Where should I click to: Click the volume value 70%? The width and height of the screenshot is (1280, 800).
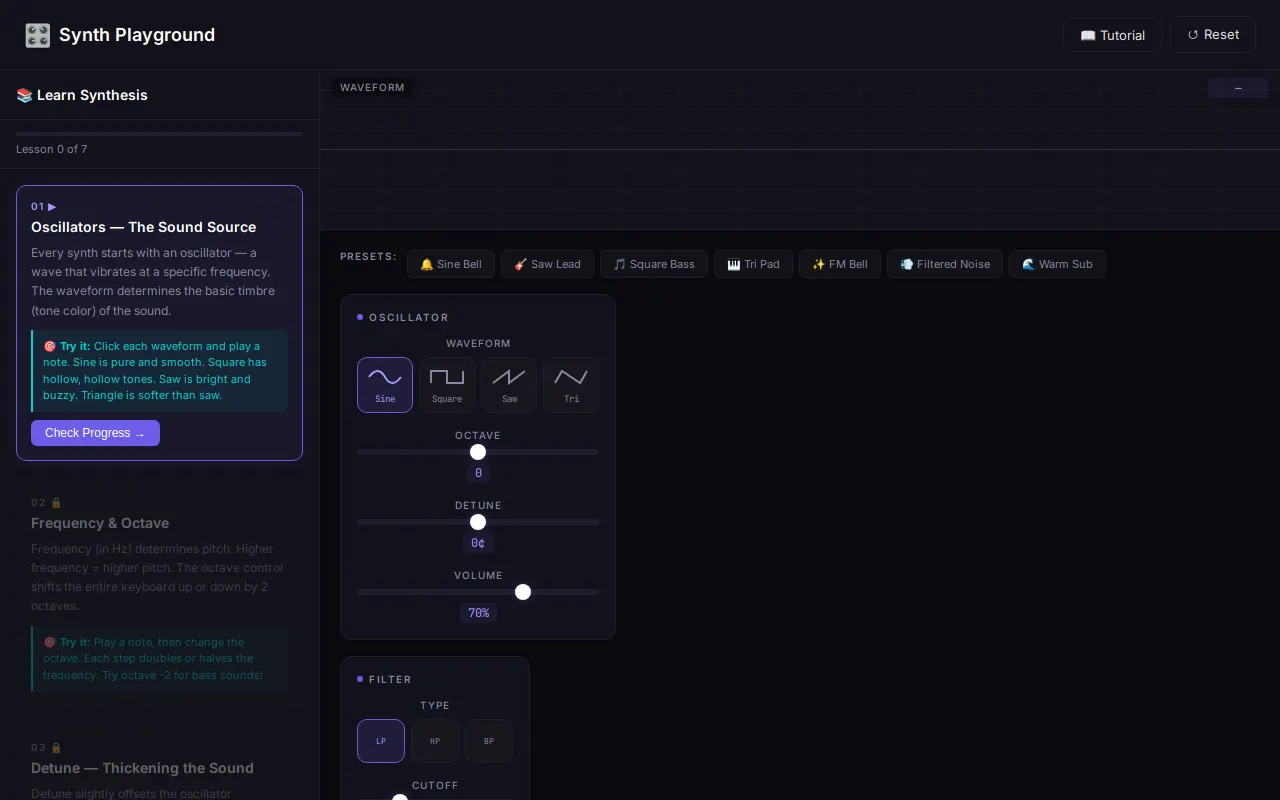click(x=478, y=613)
